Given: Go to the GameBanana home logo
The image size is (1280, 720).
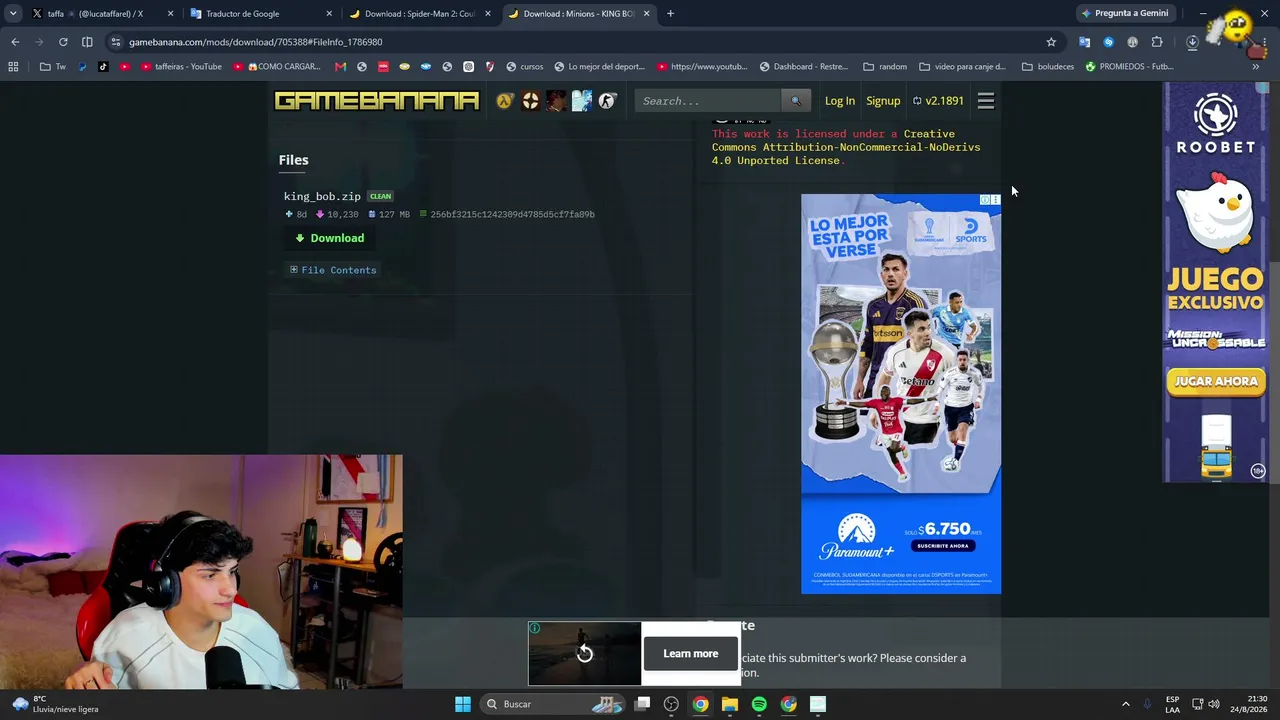Looking at the screenshot, I should coord(377,101).
